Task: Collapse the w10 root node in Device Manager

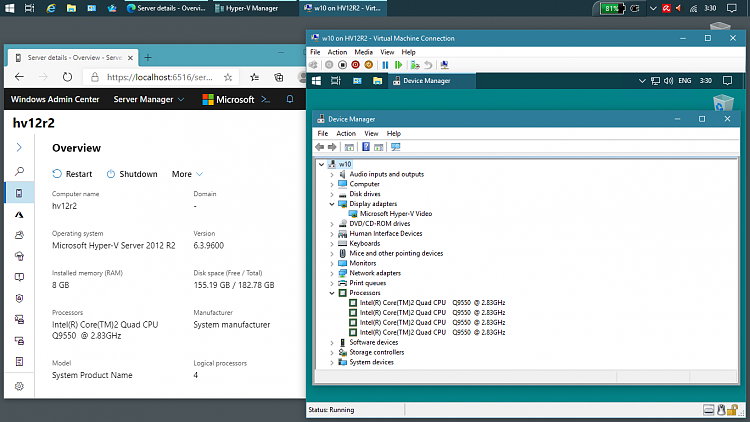Action: coord(322,164)
